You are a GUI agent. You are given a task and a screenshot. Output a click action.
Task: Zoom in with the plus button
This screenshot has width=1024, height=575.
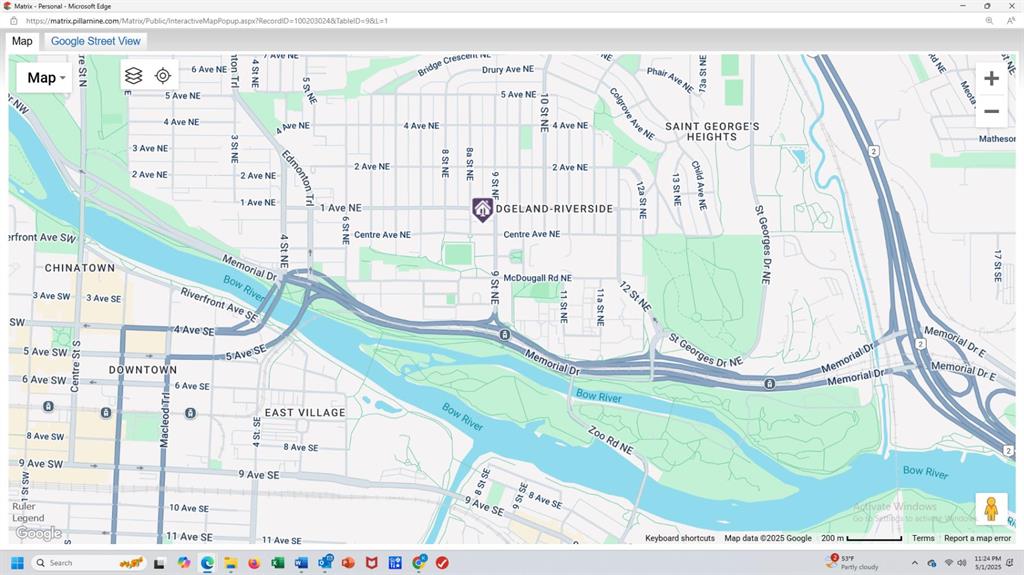coord(991,78)
